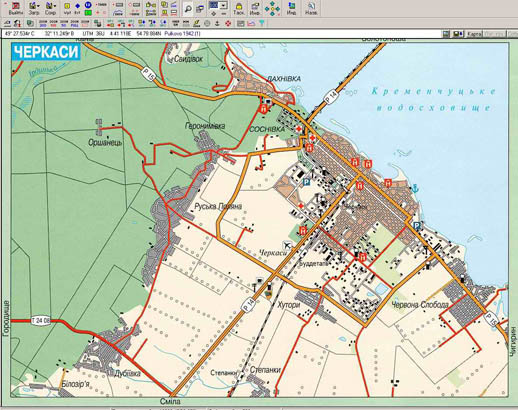This screenshot has width=518, height=410.
Task: Click the teal map pan arrows control
Action: click(x=272, y=9)
